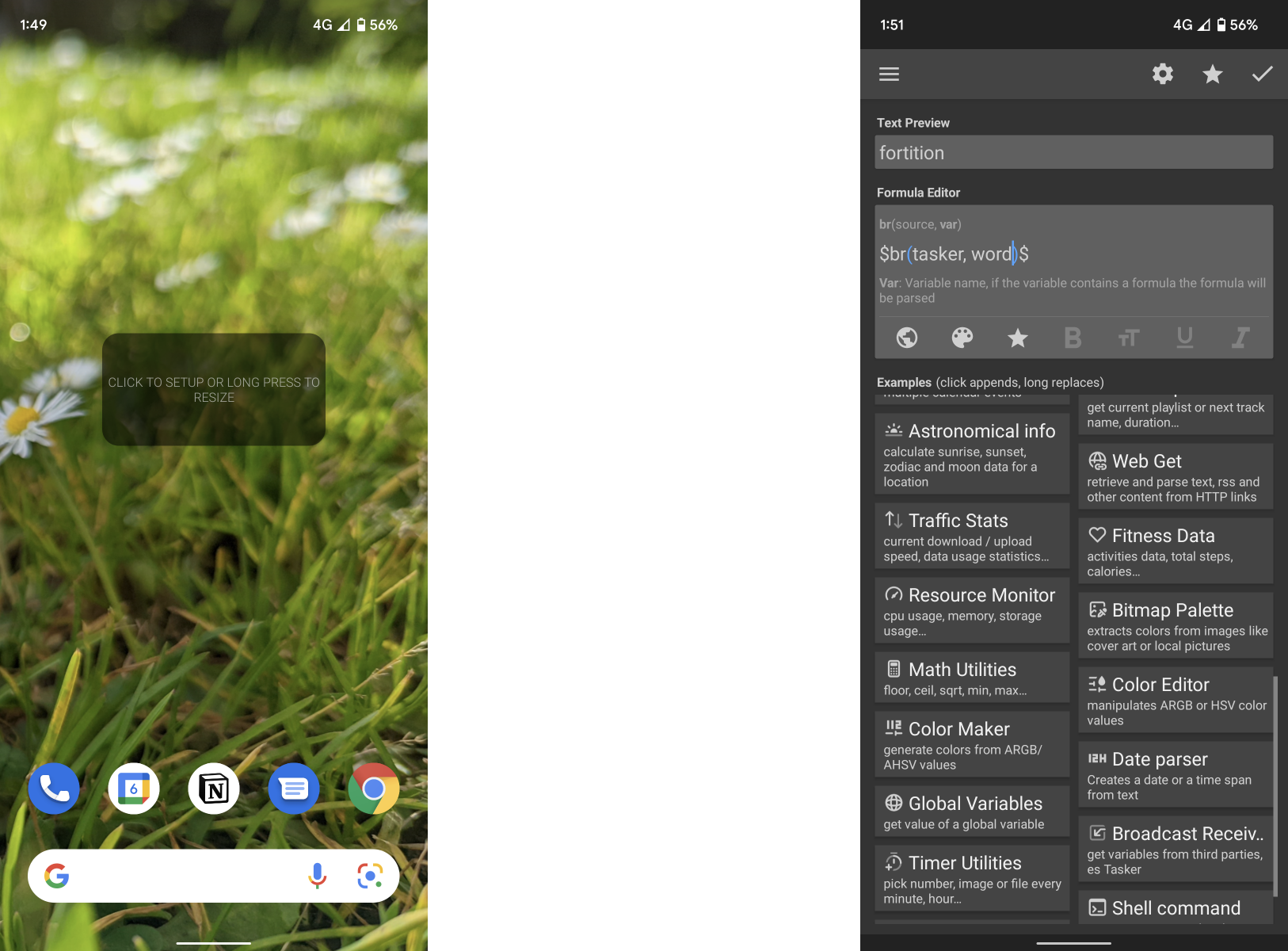This screenshot has width=1288, height=951.
Task: Open the Chrome browser
Action: coord(374,789)
